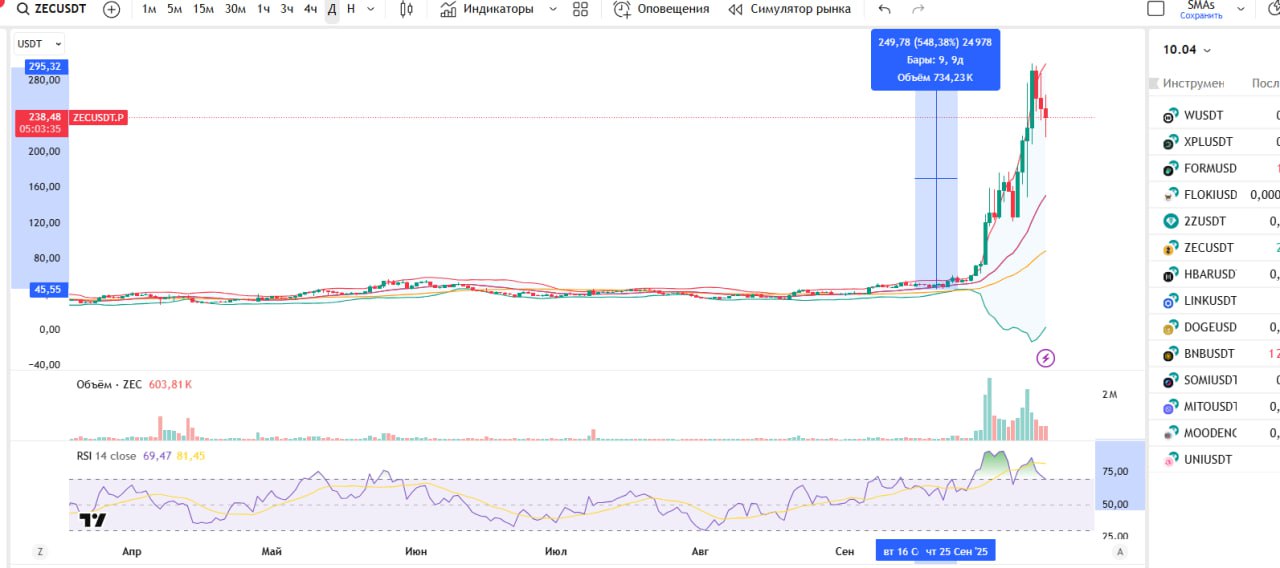Screen dimensions: 1280x568
Task: Click the ZECUSDT symbol search field
Action: point(46,9)
